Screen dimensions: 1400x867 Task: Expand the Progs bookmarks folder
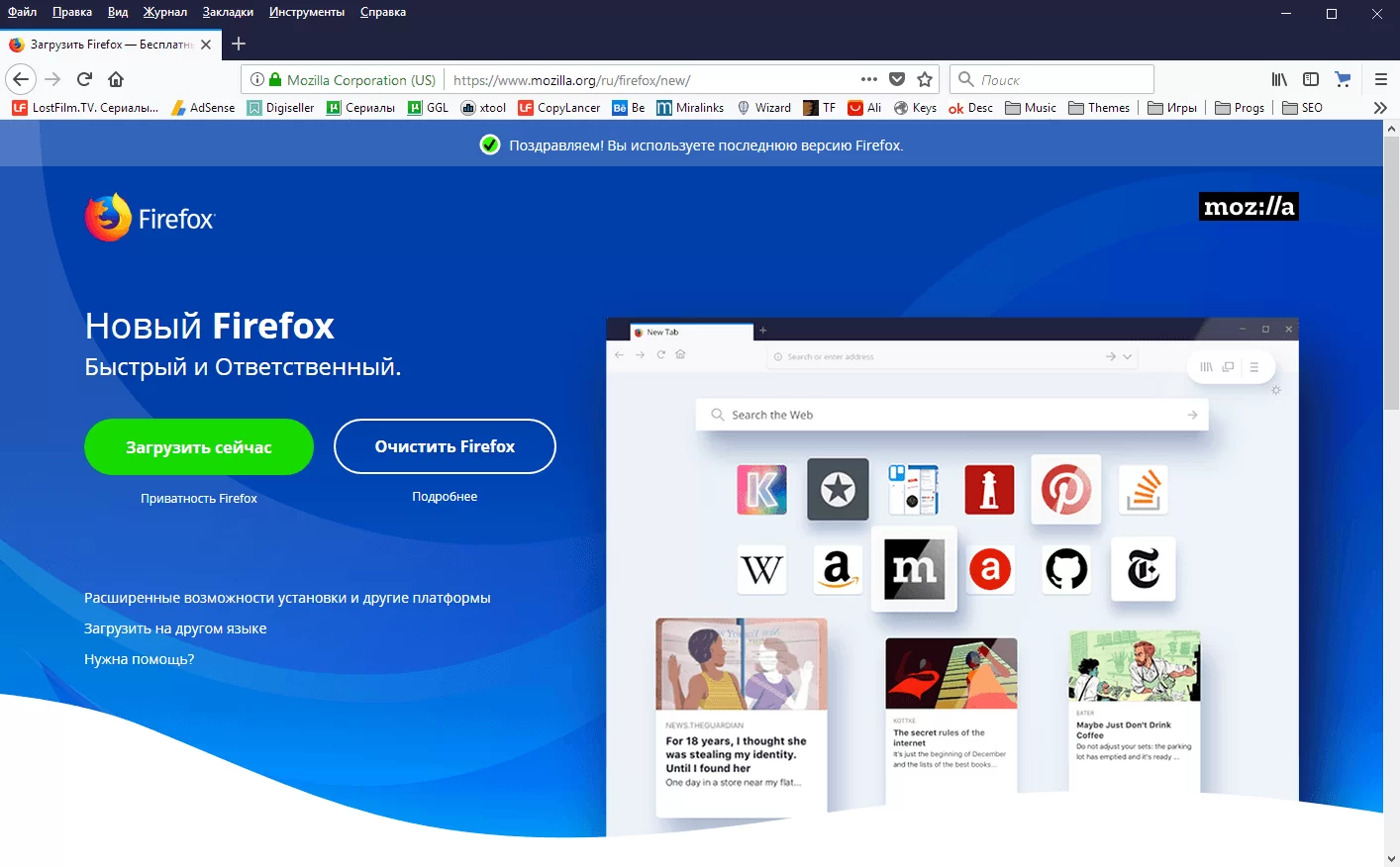coord(1240,108)
